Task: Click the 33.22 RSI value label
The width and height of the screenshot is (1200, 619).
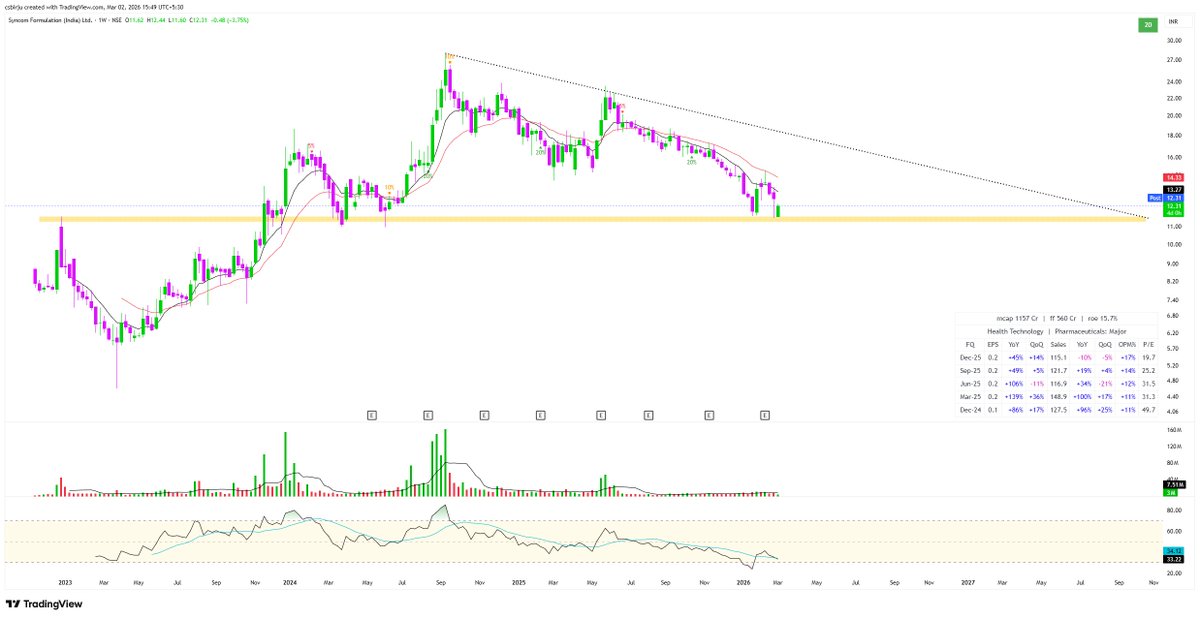Action: (x=1173, y=561)
